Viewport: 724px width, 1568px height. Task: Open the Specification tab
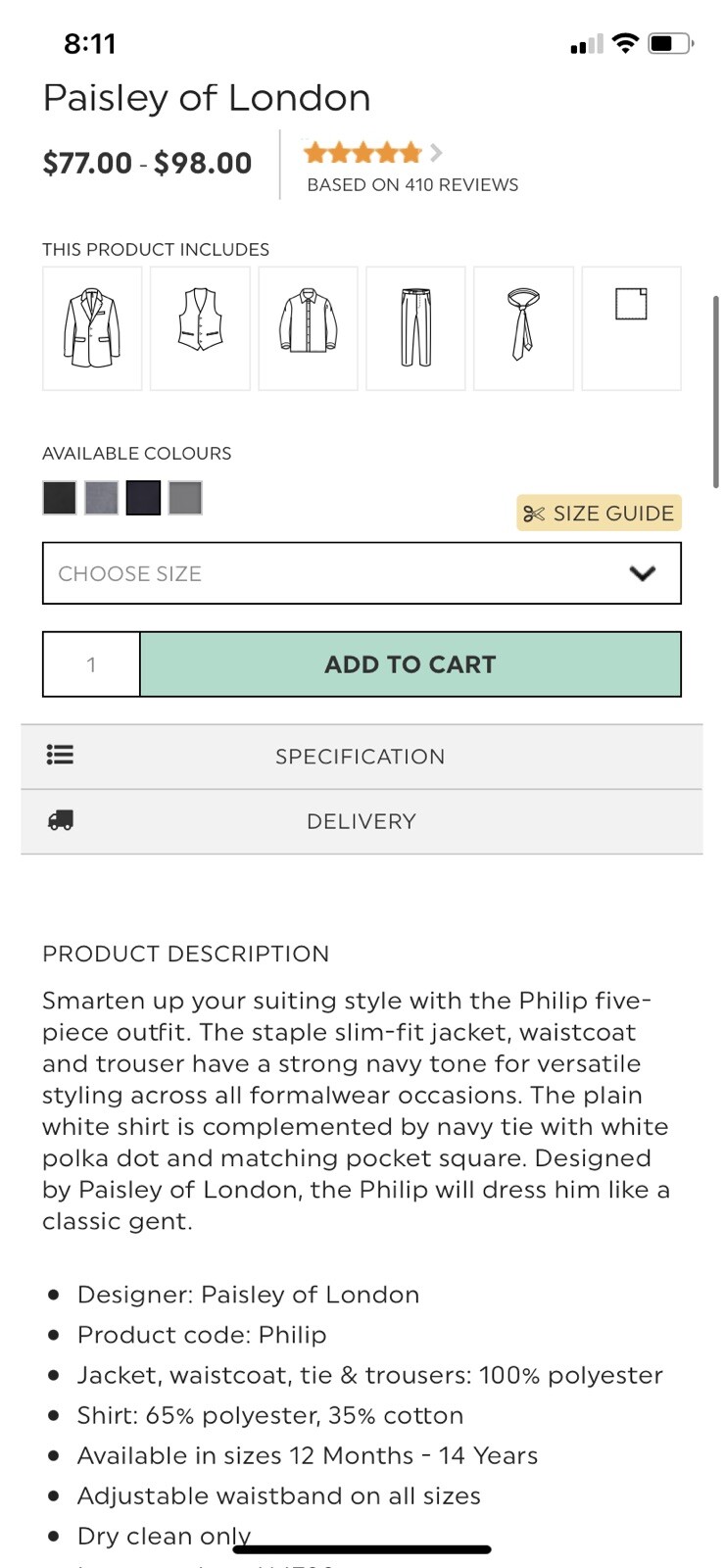tap(361, 757)
